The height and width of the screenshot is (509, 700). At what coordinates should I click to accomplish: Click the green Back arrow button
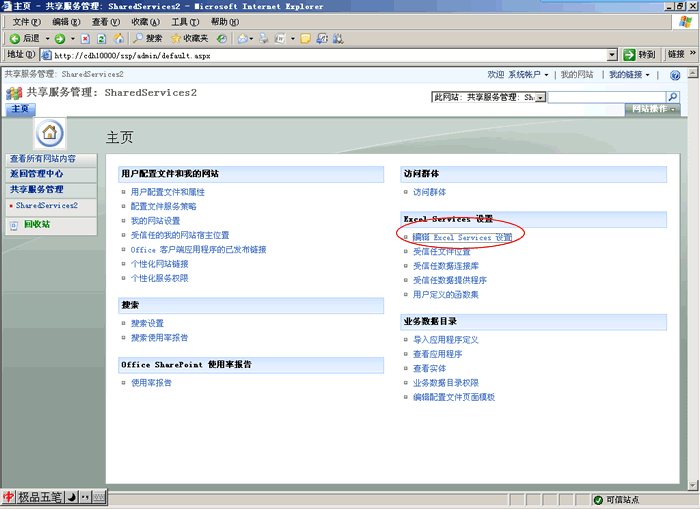[15, 39]
